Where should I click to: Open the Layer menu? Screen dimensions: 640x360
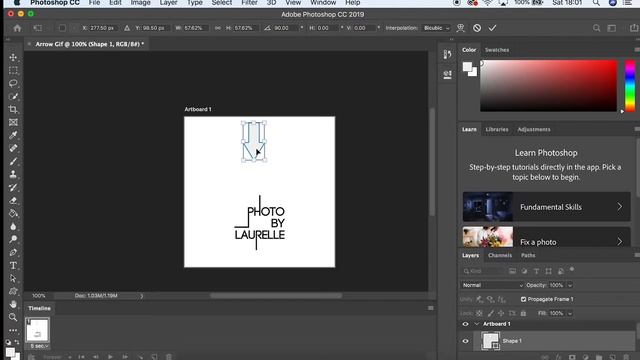[168, 3]
